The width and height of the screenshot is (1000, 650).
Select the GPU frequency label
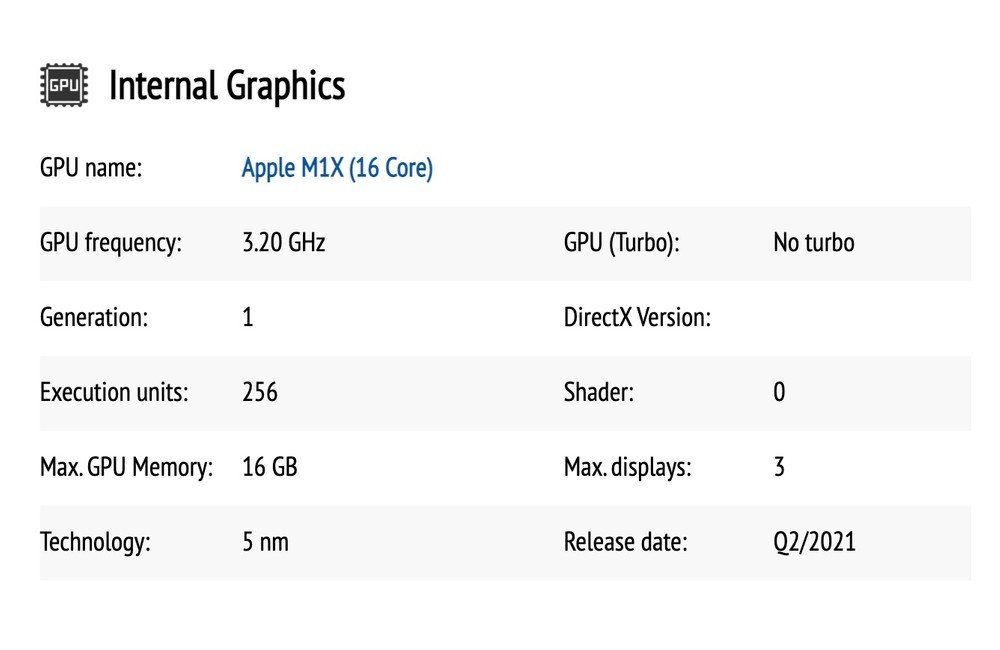point(111,243)
